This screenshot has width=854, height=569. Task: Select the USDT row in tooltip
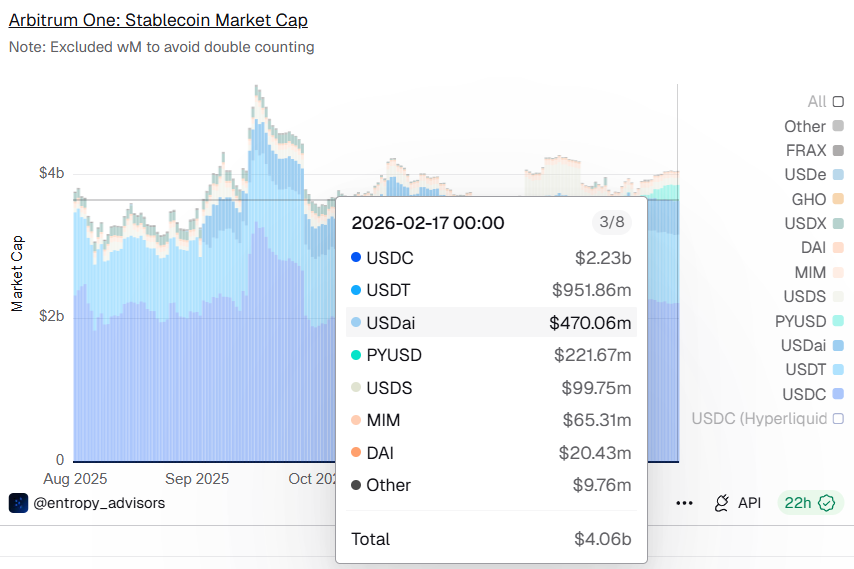point(491,290)
